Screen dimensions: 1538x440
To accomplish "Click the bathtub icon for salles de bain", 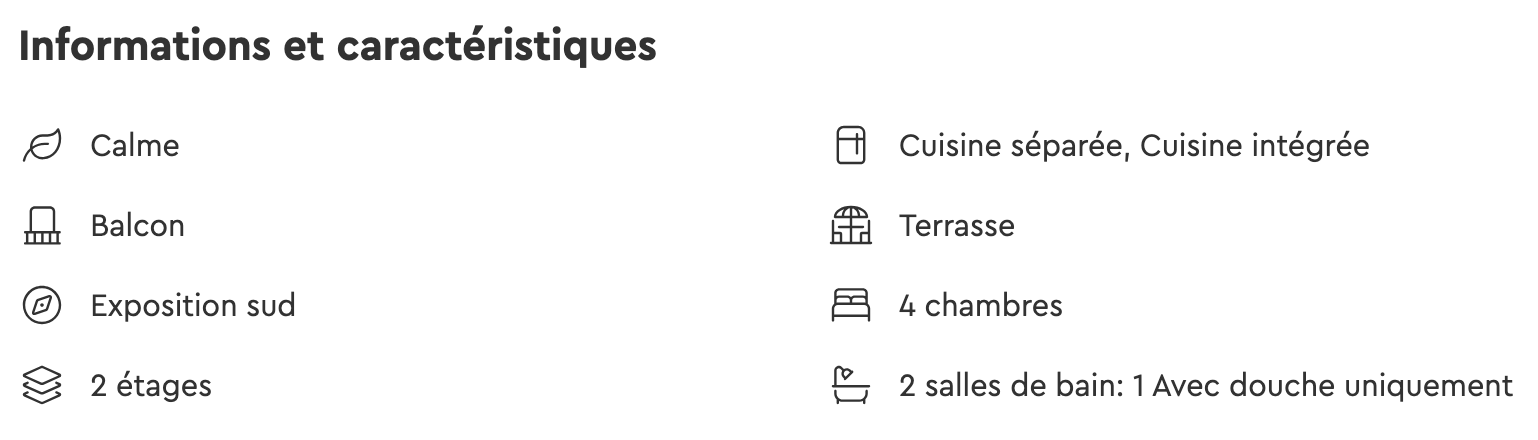I will tap(851, 386).
